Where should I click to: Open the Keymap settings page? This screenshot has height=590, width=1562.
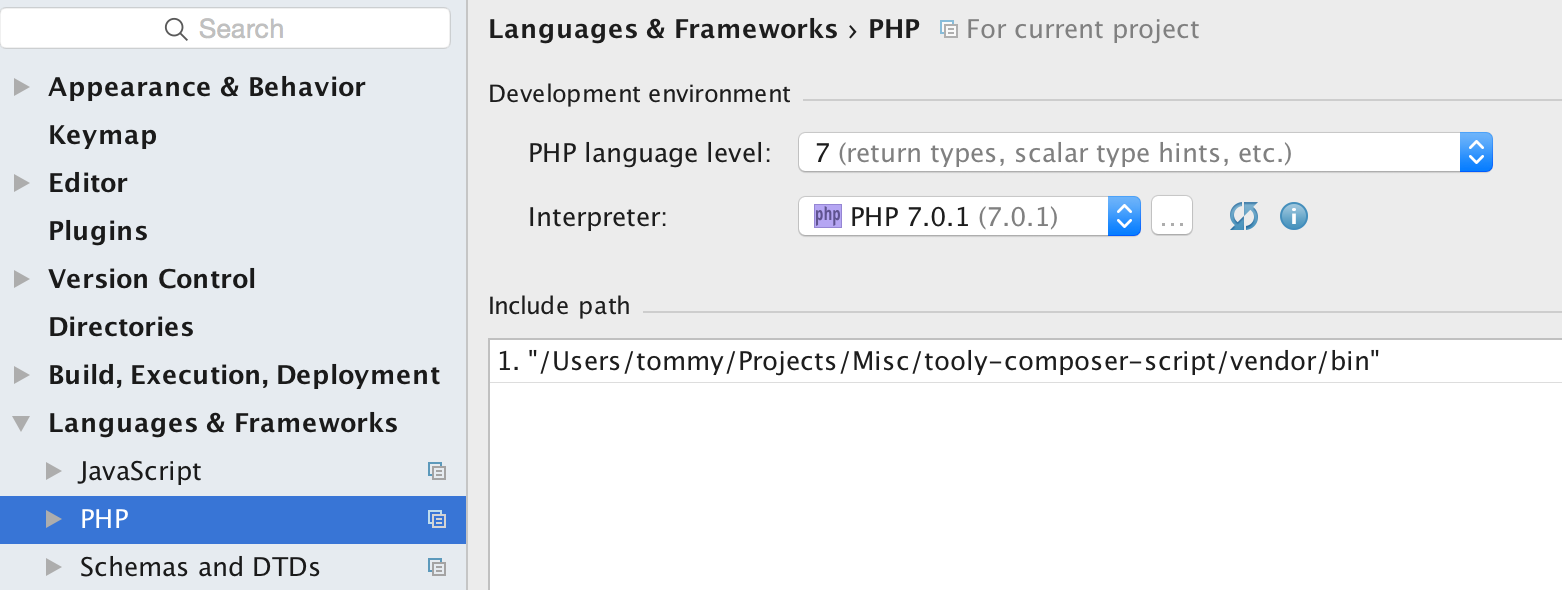102,135
